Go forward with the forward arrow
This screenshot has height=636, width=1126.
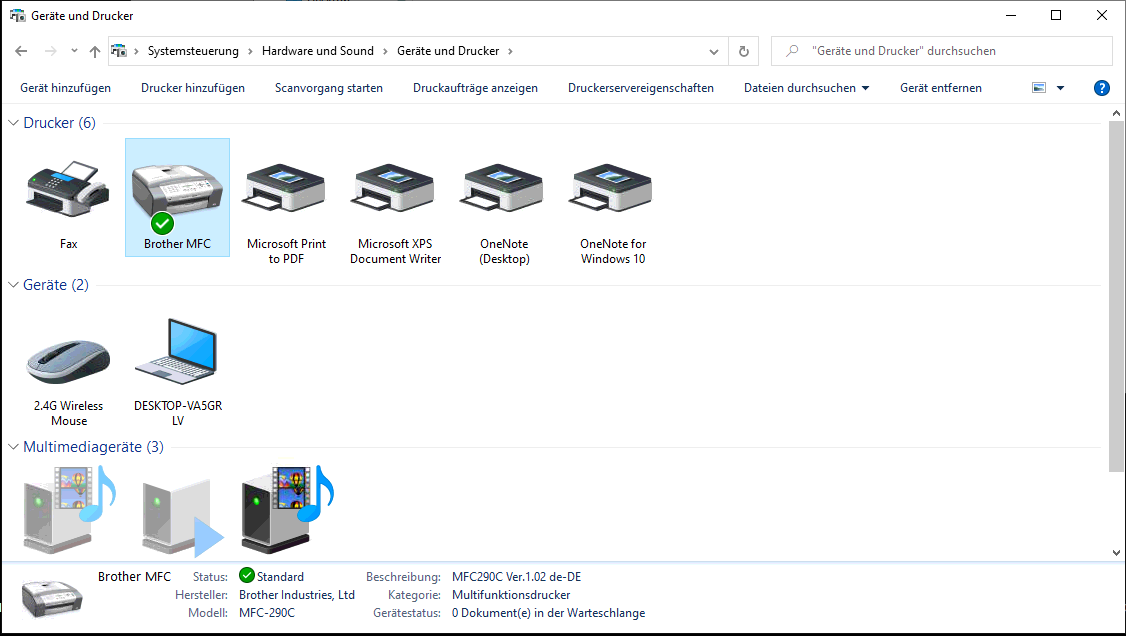click(x=50, y=51)
